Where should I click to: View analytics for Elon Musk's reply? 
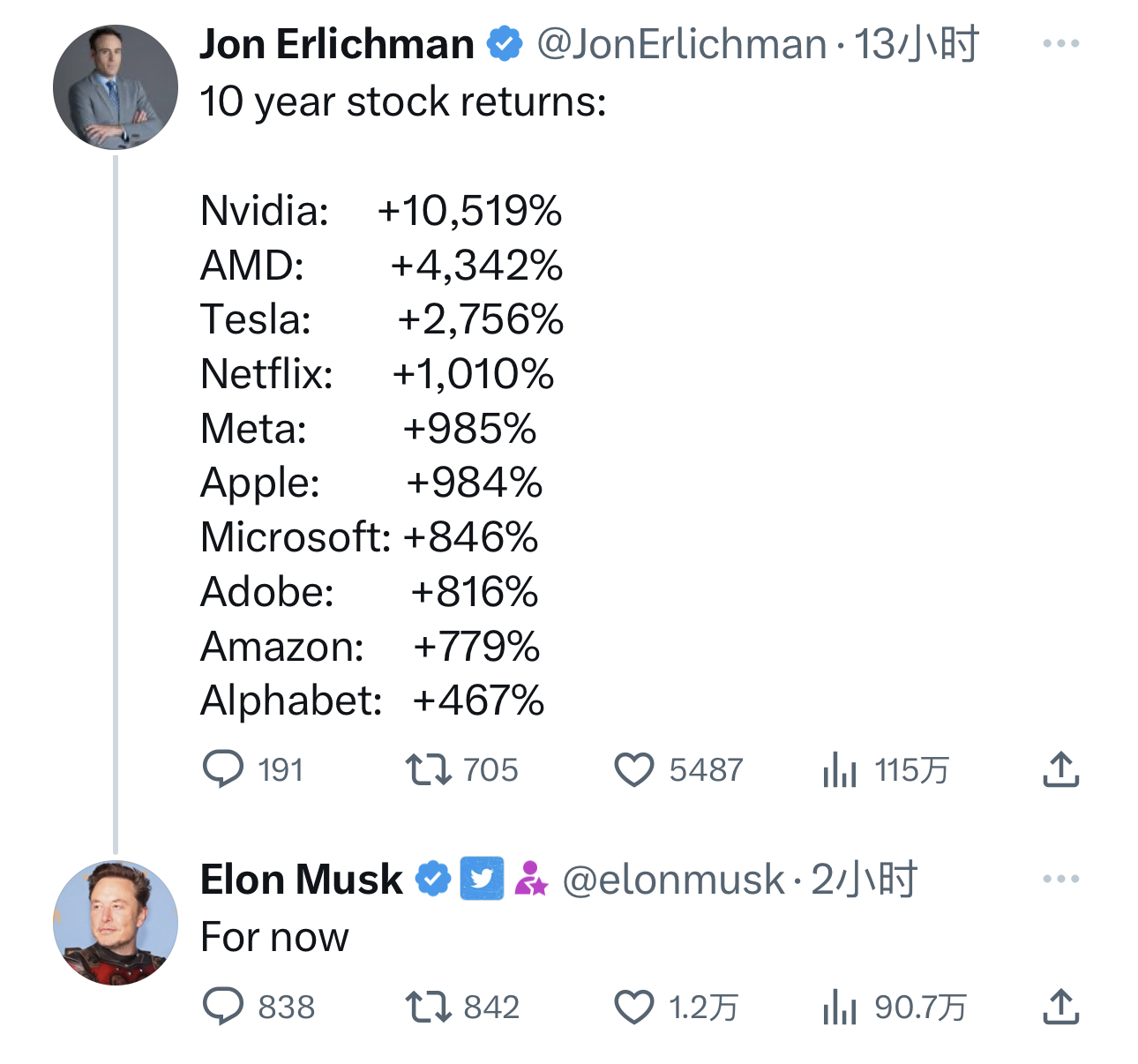click(x=839, y=1007)
